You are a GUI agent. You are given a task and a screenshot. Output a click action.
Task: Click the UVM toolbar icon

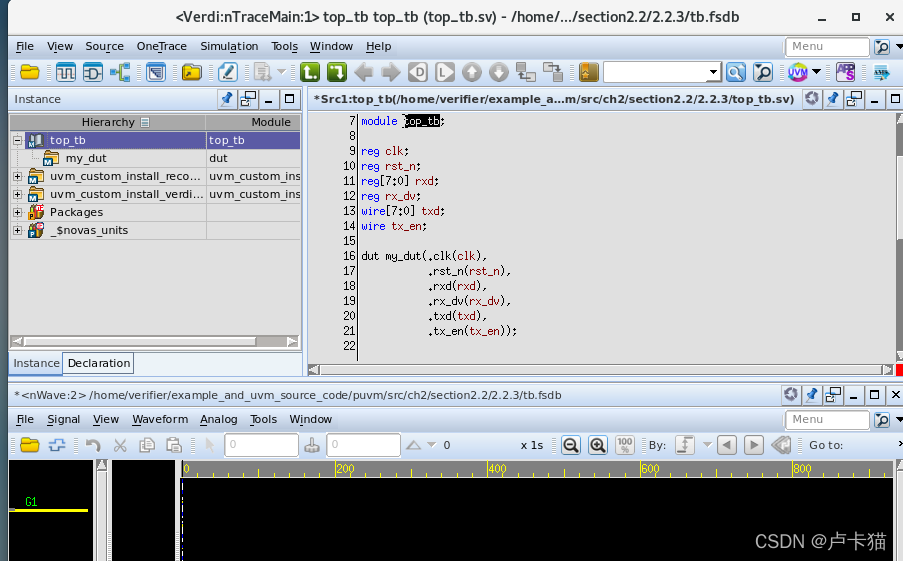point(797,72)
